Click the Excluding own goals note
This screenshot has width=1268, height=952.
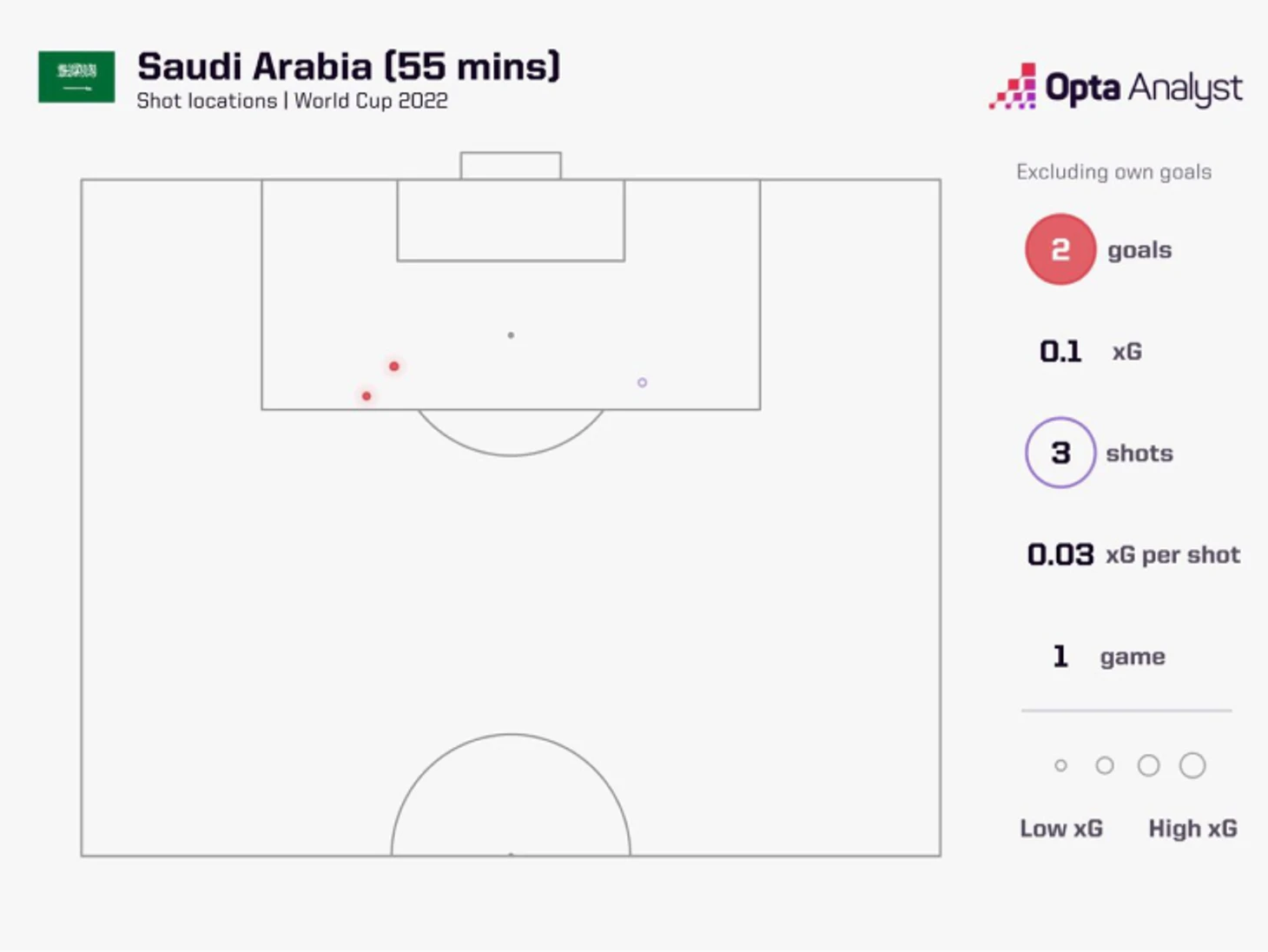1113,172
